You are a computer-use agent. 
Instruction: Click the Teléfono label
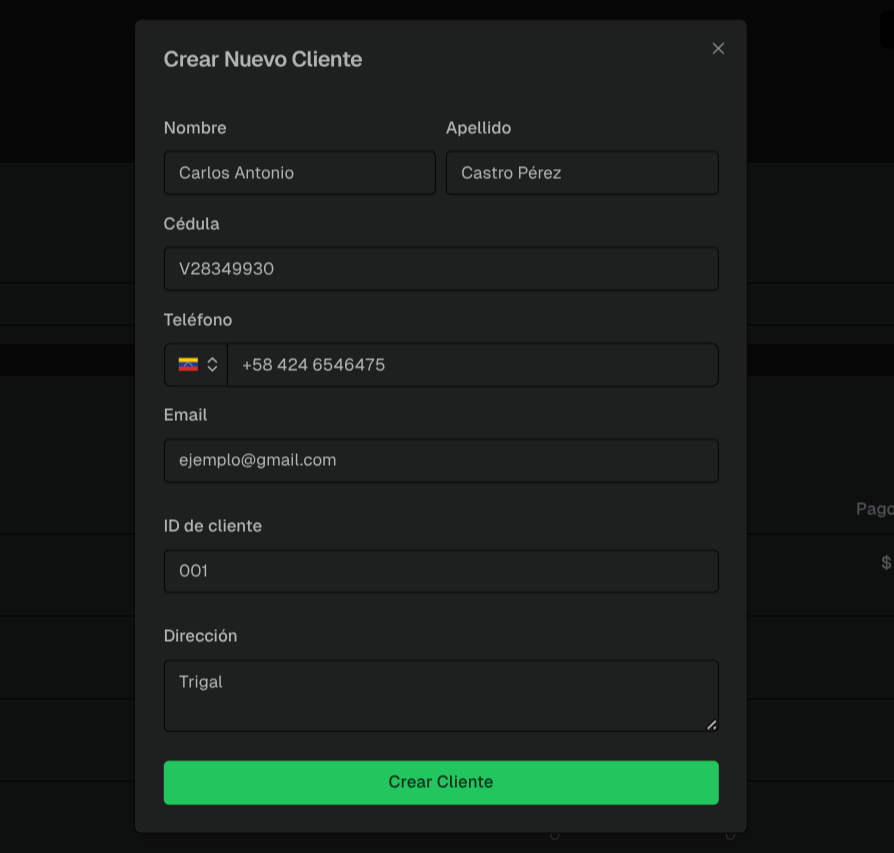[198, 320]
